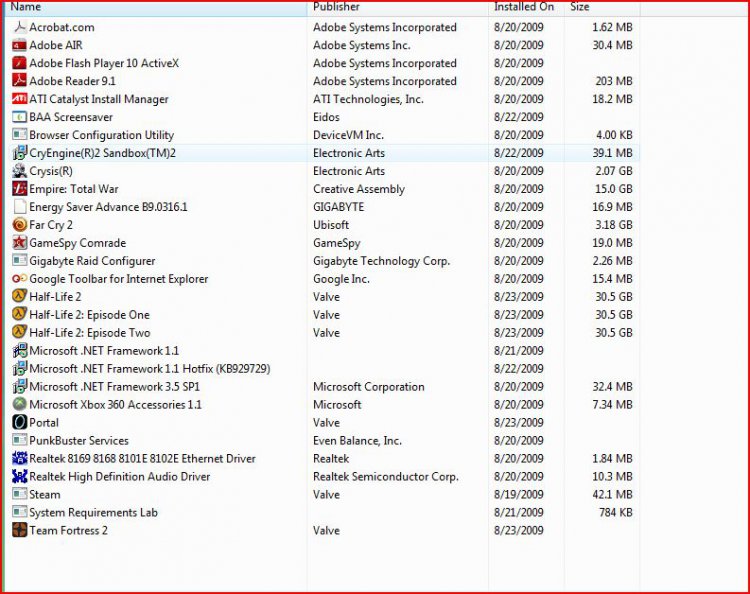
Task: Click the Energy Saver Advance blank icon
Action: tap(20, 207)
